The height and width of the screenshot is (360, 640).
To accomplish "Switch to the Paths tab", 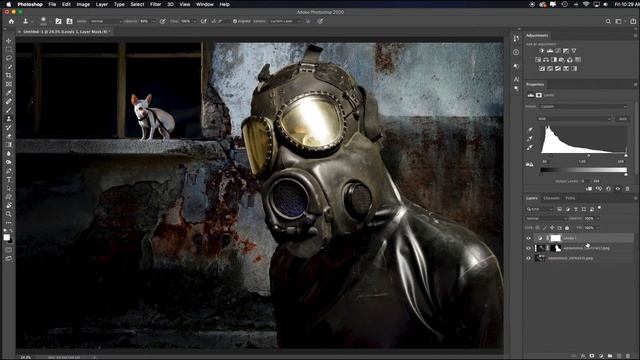I will point(570,198).
